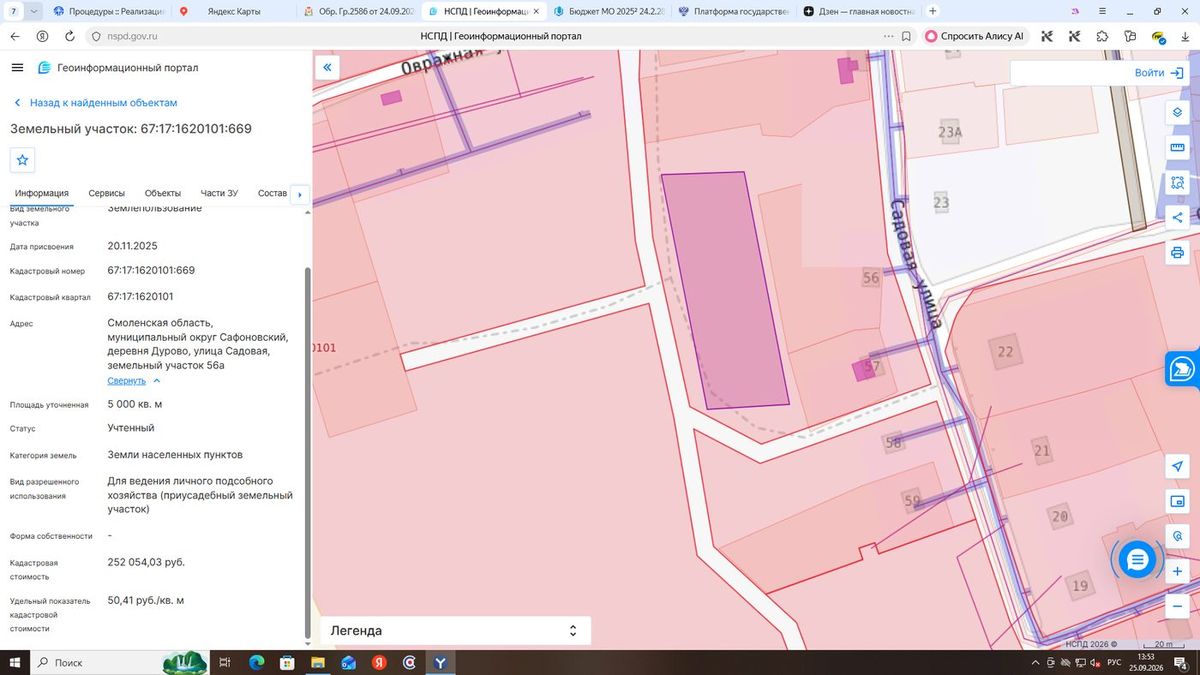Screen dimensions: 1200x675
Task: Share the current map view
Action: (1178, 218)
